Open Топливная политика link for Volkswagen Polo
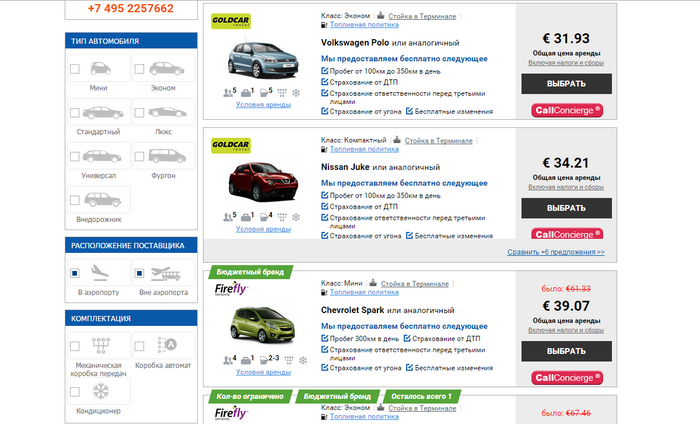700x424 pixels. (x=364, y=25)
